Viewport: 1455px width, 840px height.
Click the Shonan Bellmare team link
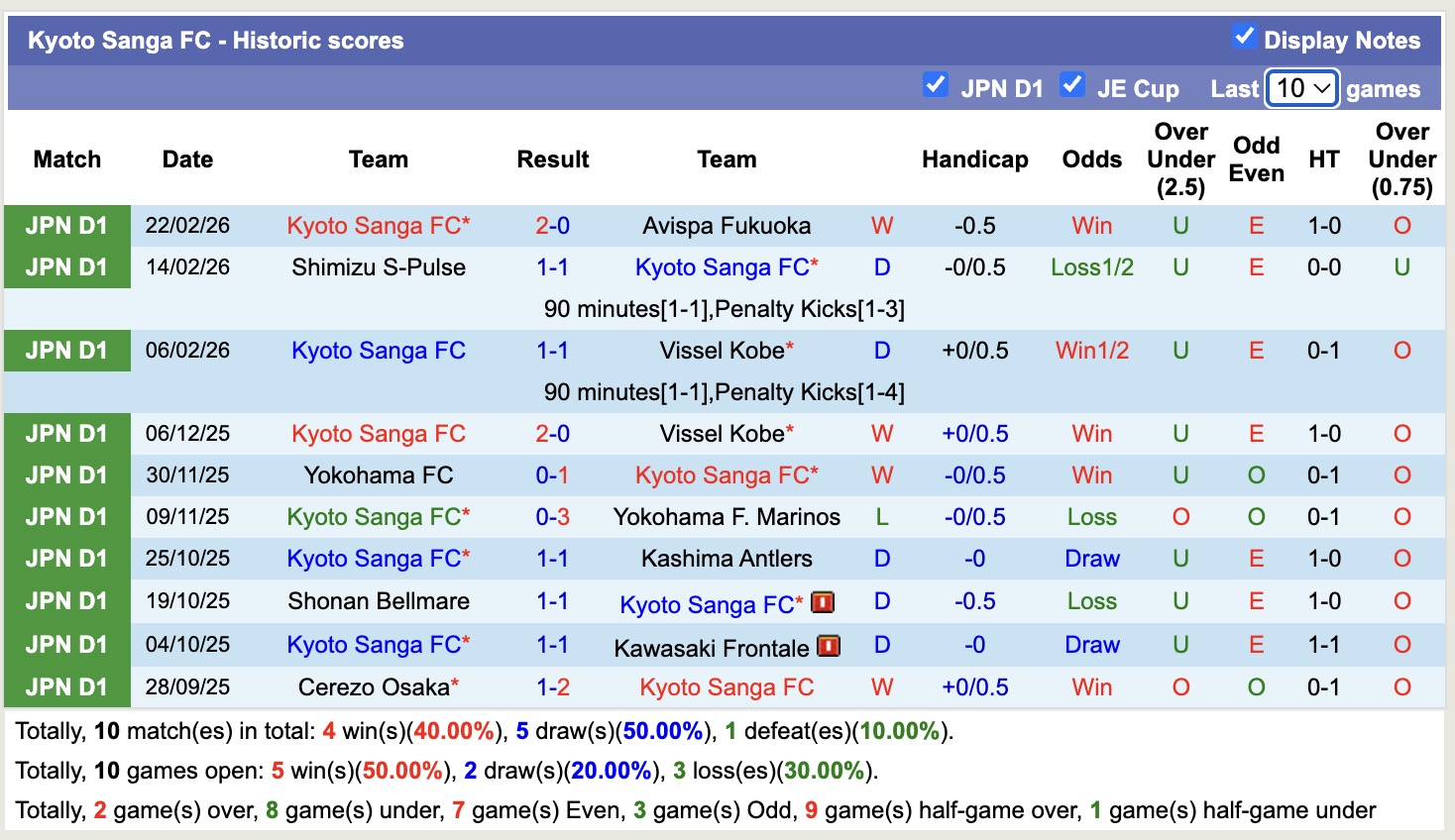378,601
